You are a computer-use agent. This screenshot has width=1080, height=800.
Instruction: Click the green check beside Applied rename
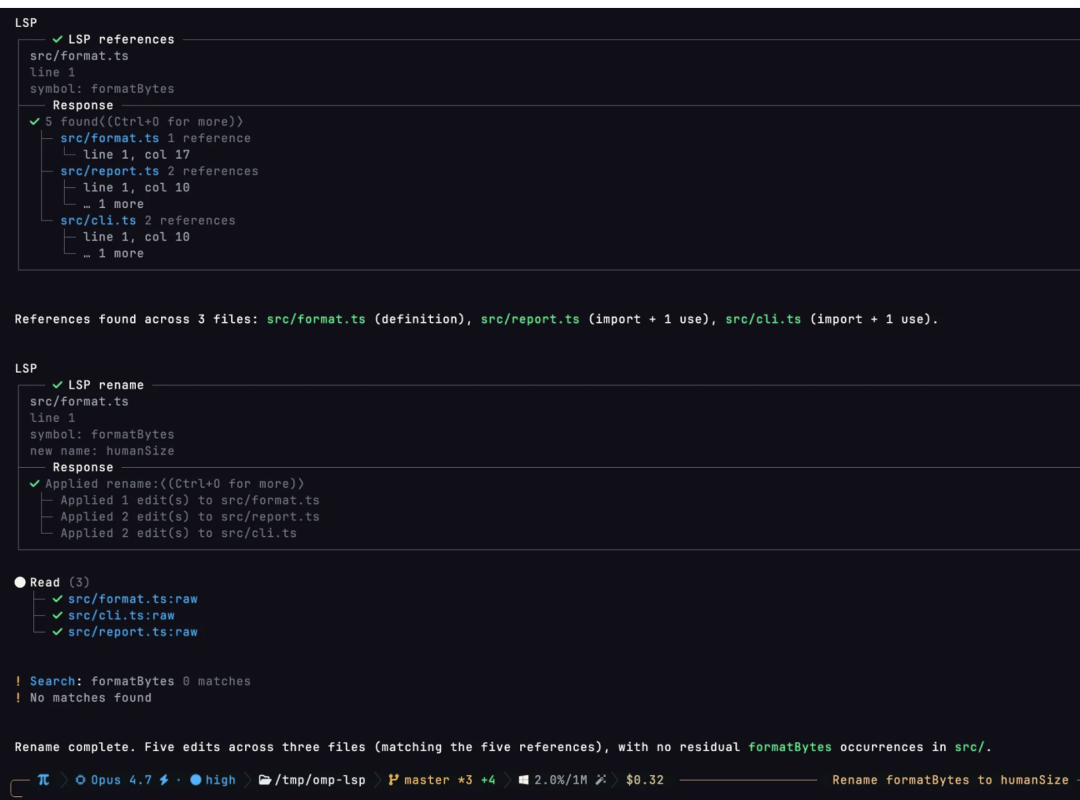click(x=34, y=484)
